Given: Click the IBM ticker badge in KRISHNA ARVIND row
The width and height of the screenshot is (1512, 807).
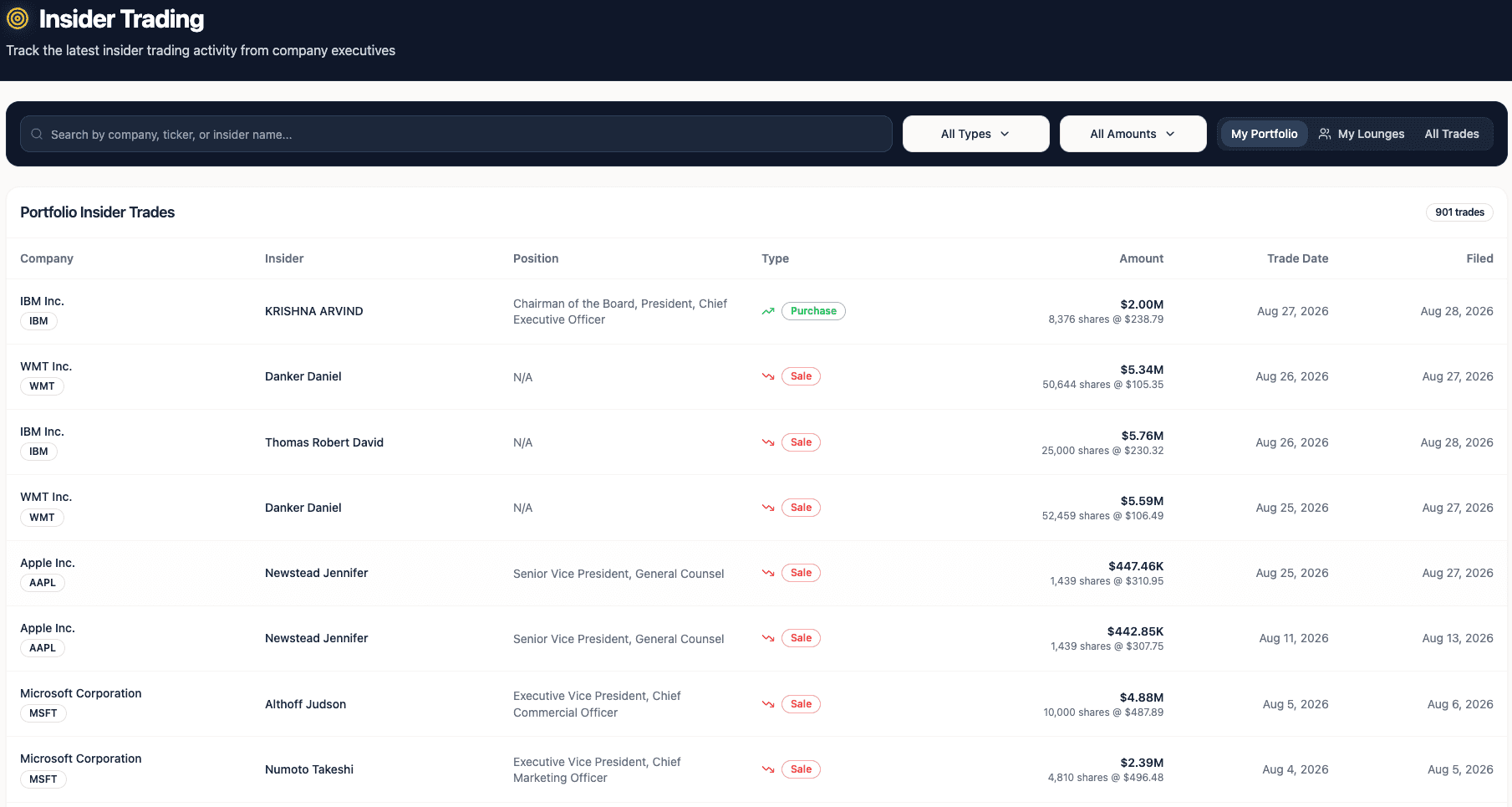Looking at the screenshot, I should pyautogui.click(x=38, y=321).
